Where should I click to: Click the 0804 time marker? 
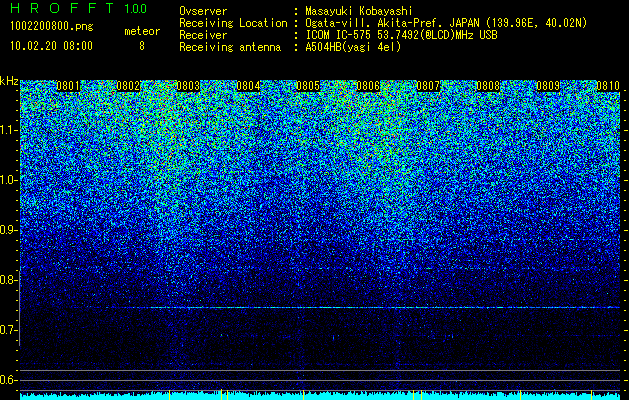(x=248, y=86)
